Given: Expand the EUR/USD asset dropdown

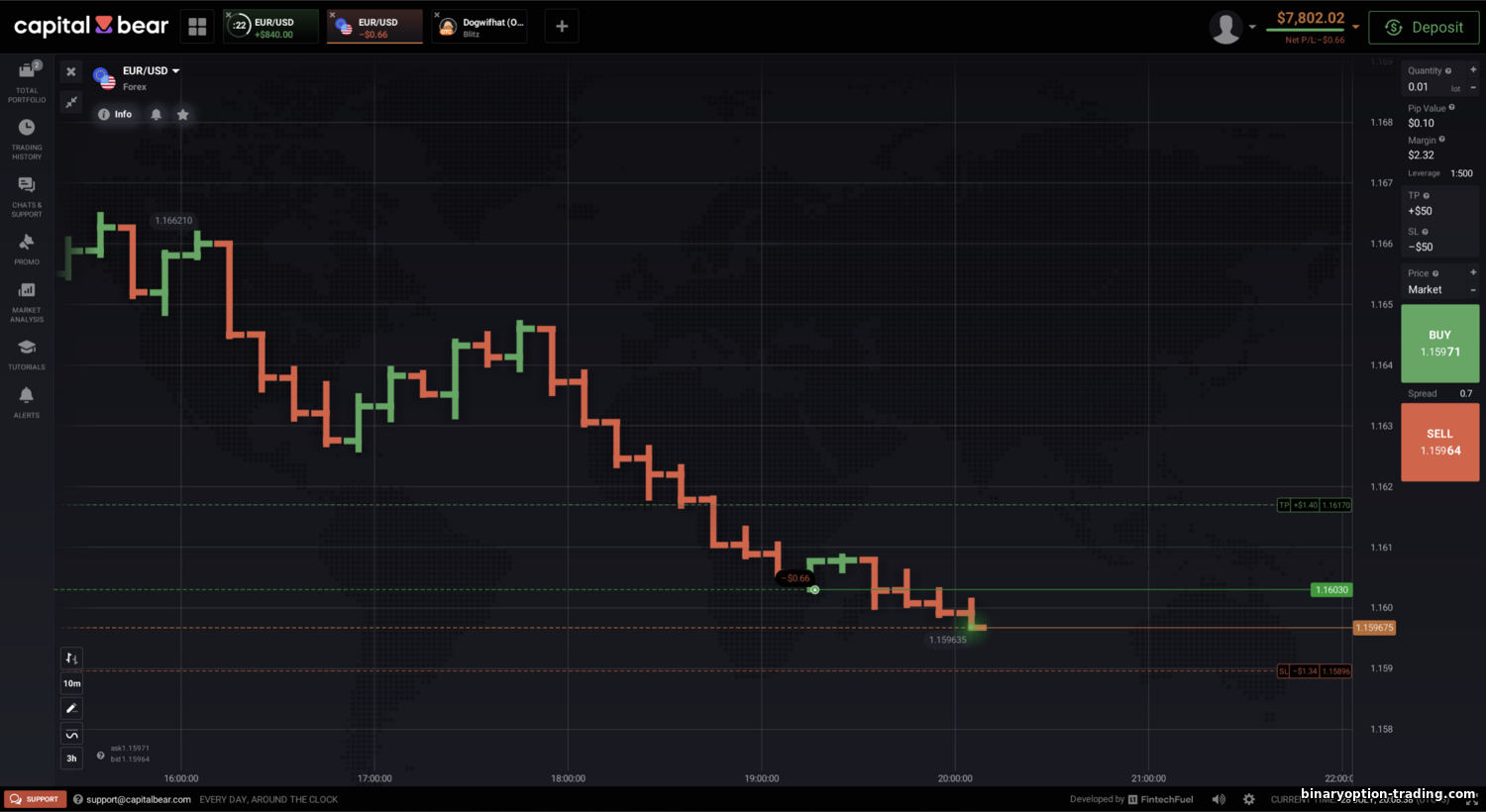Looking at the screenshot, I should pos(175,71).
